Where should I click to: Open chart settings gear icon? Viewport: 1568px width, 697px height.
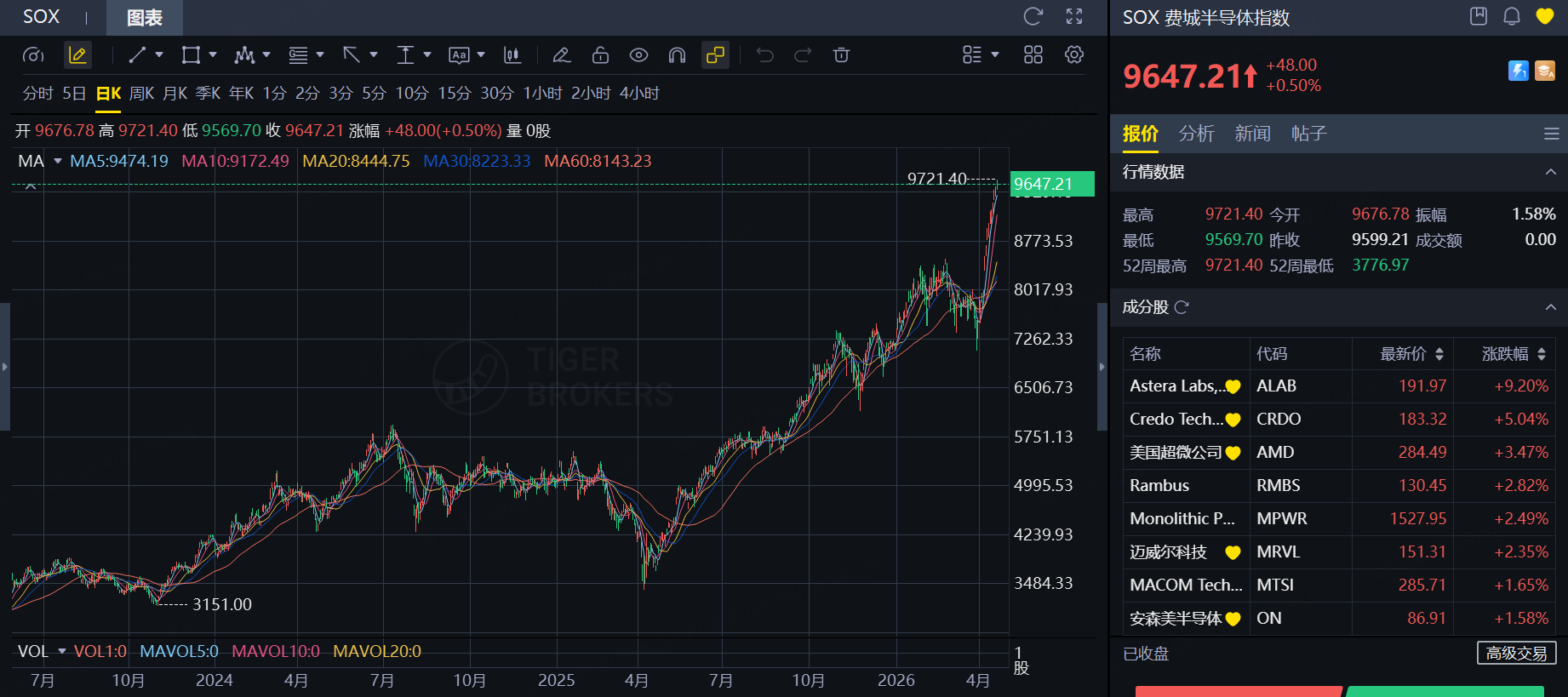pos(1074,55)
